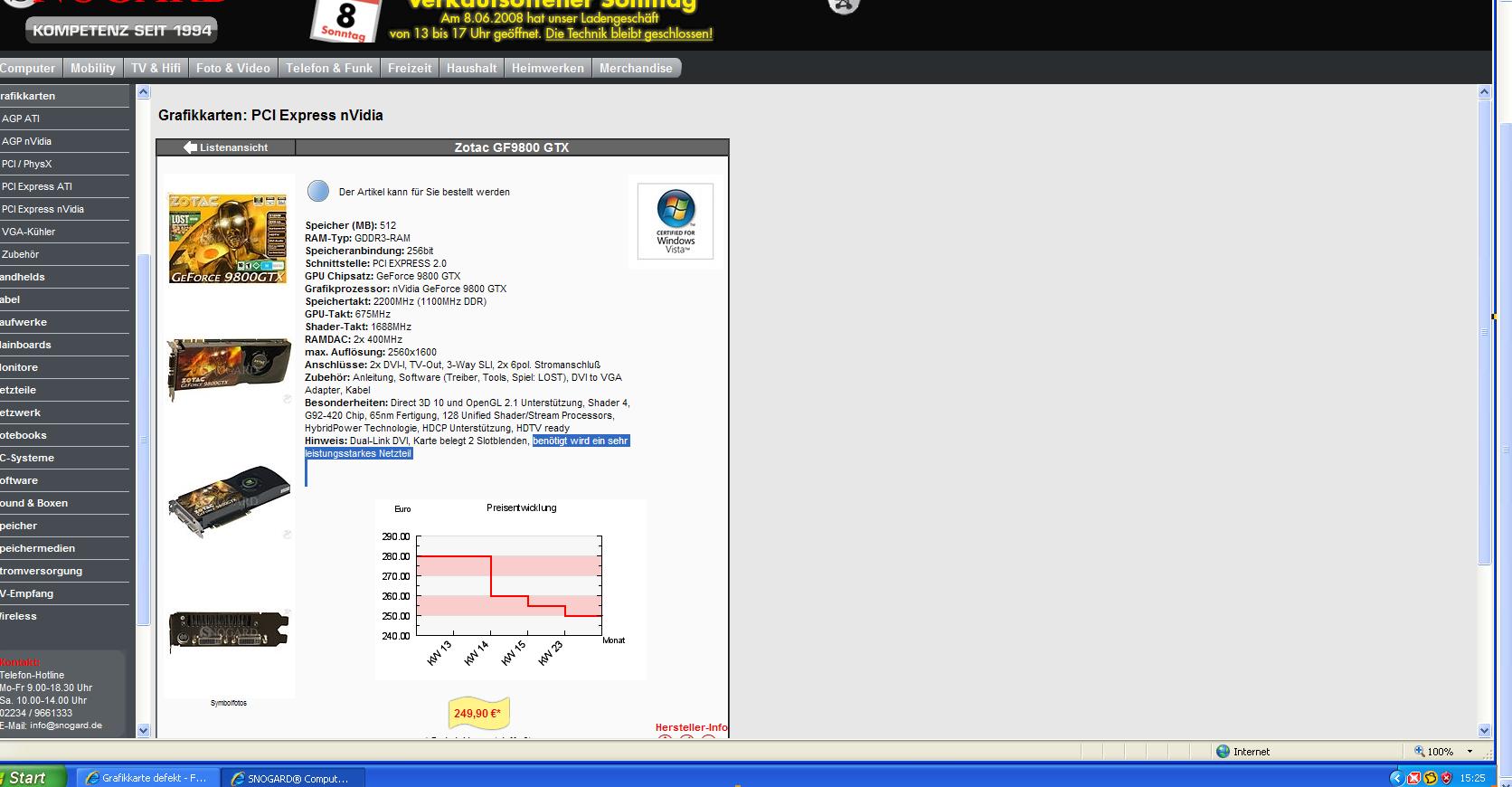This screenshot has height=787, width=1512.
Task: Open TV-Empfang sidebar category
Action: click(x=64, y=593)
